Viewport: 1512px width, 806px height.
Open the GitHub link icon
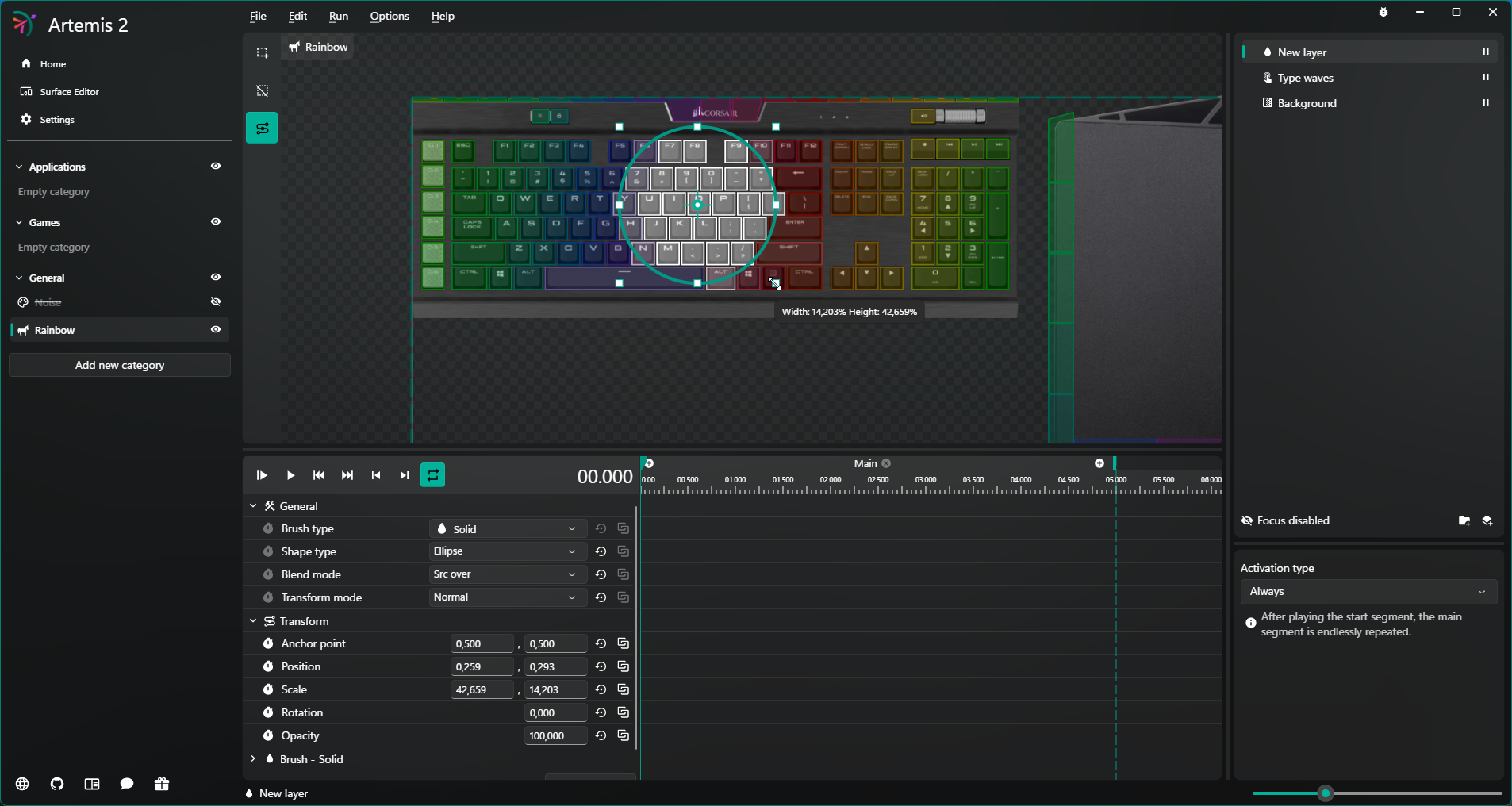point(57,784)
